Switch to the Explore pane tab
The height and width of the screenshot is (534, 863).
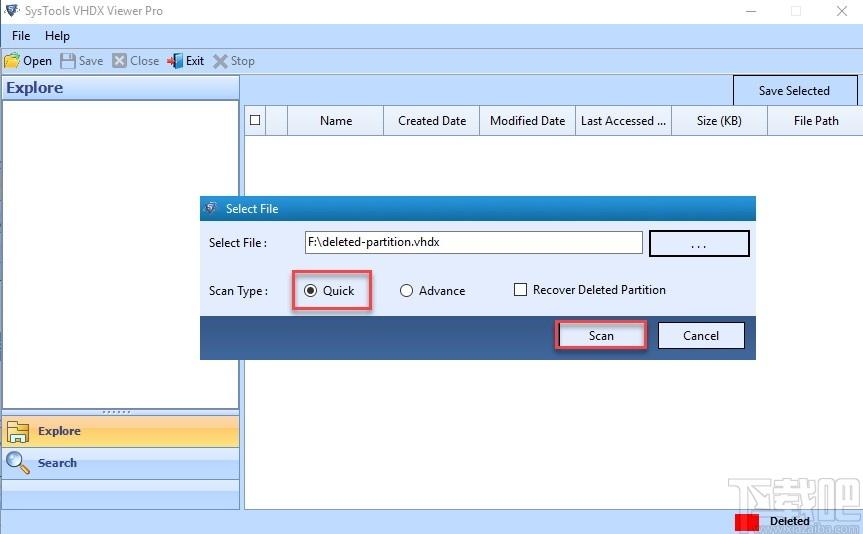tap(121, 431)
